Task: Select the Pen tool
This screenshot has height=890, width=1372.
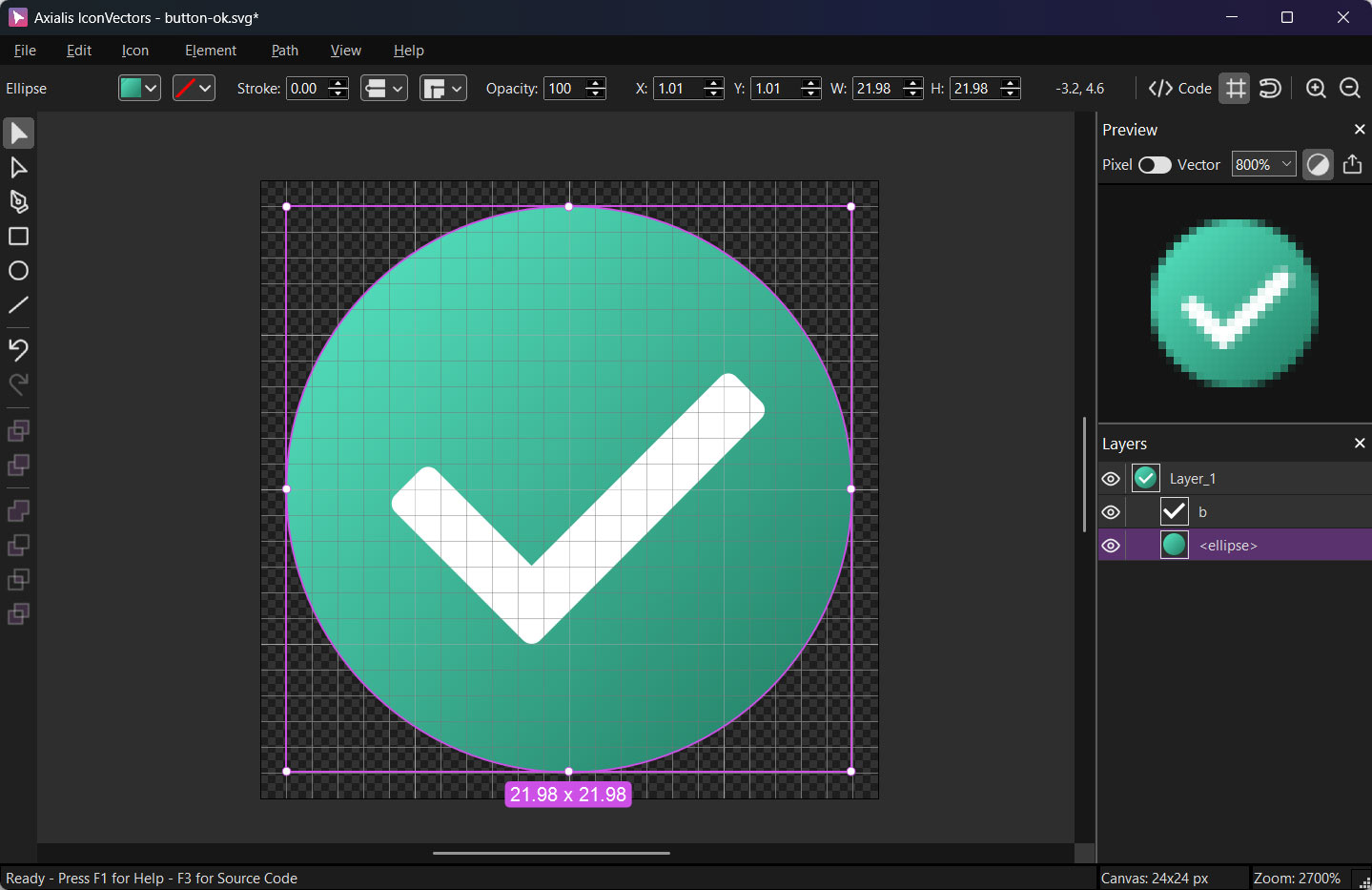Action: click(18, 202)
